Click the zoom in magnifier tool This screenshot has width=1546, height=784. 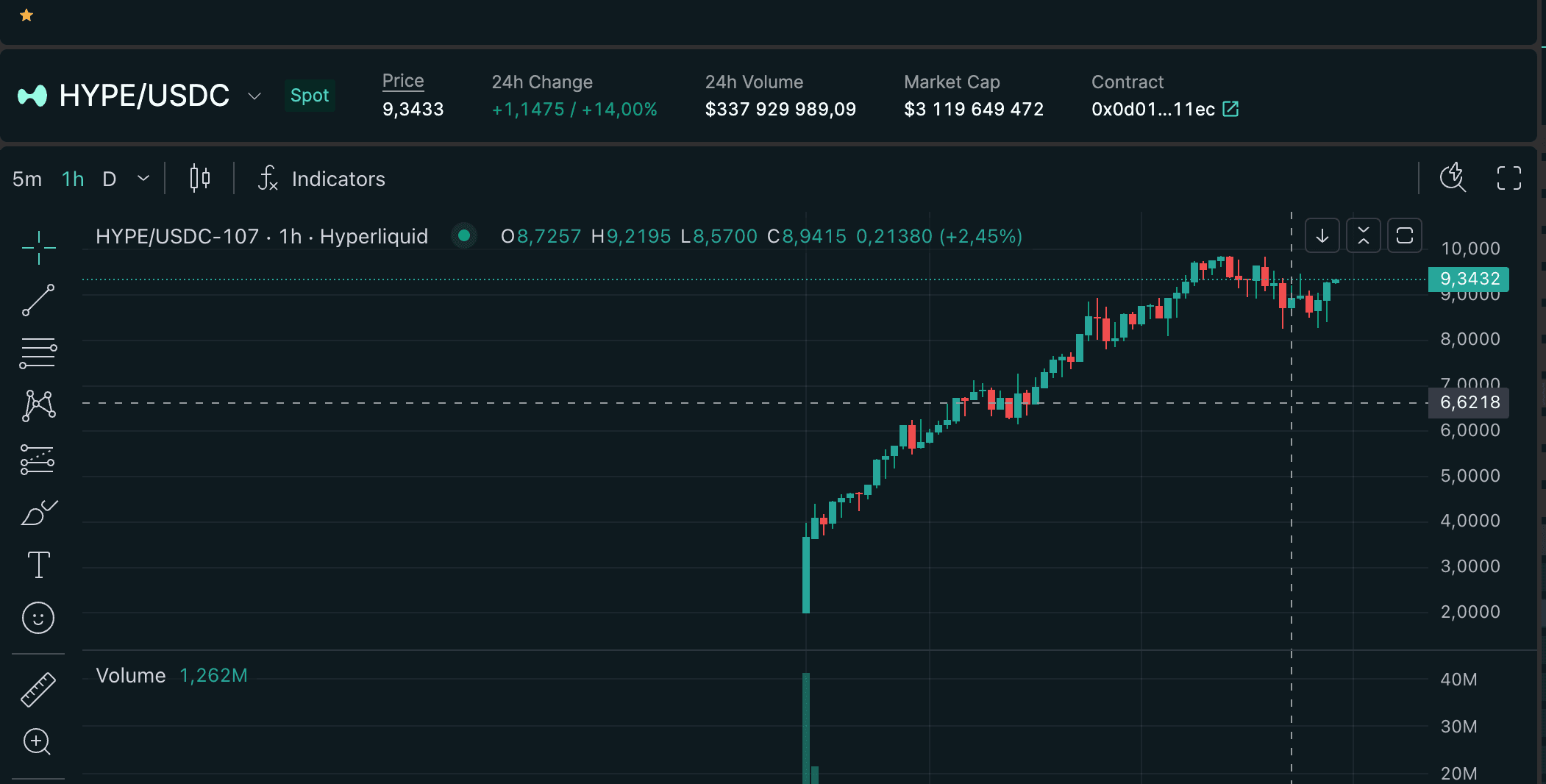click(x=38, y=741)
